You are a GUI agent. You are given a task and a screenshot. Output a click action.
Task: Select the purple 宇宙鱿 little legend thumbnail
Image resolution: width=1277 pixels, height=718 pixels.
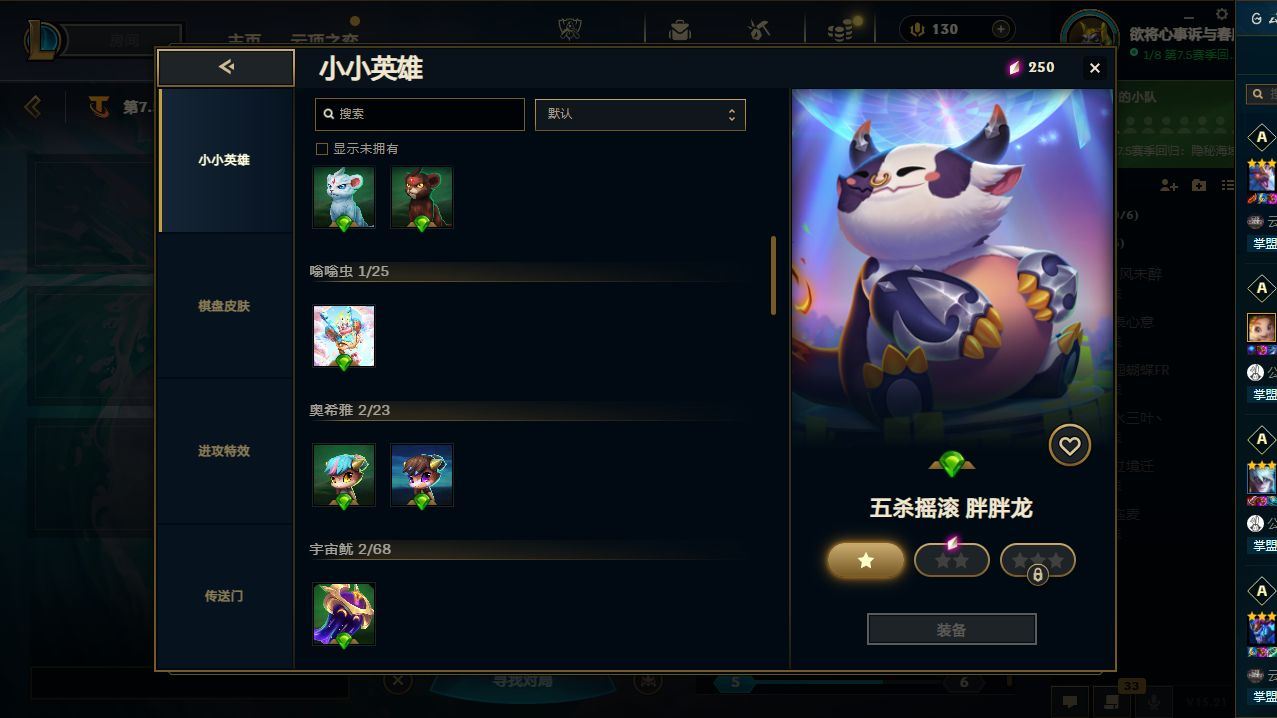[343, 614]
